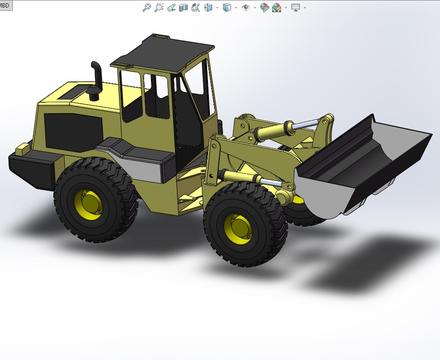Screen dimensions: 440x360
Task: Select the black exhaust pipe
Action: [96, 81]
